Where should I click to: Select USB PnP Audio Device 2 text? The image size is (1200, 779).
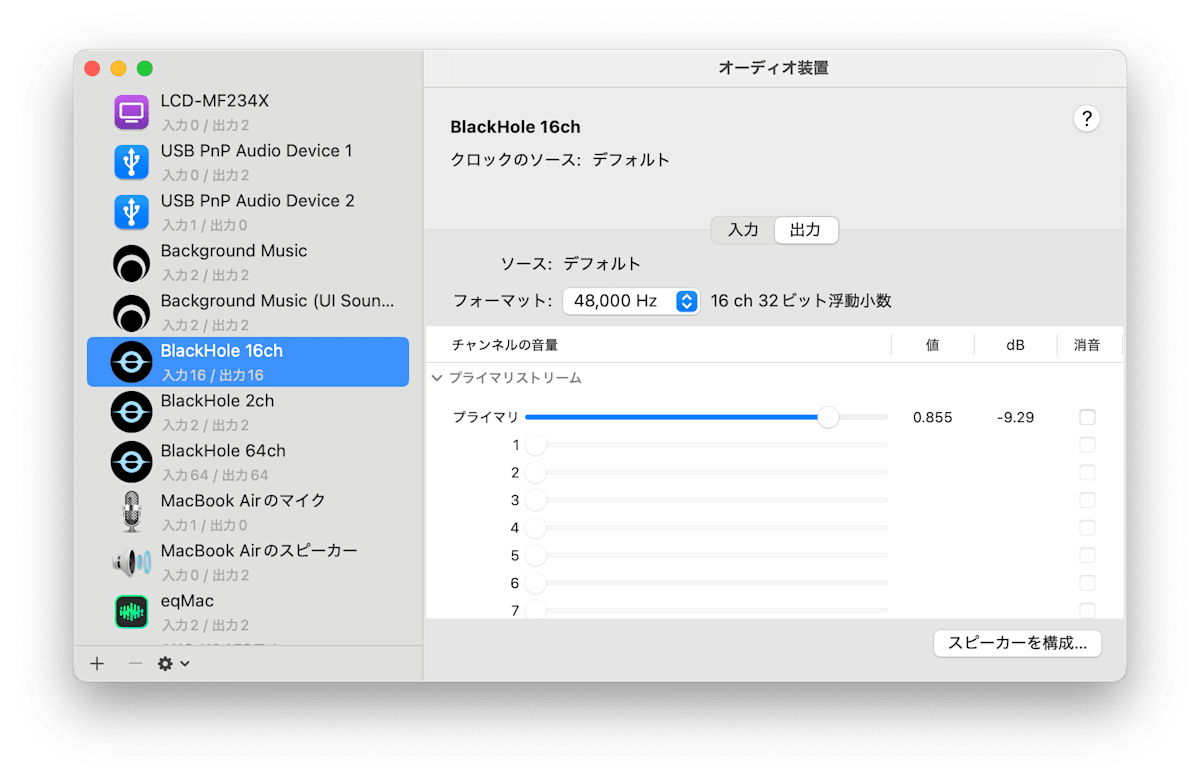point(258,201)
